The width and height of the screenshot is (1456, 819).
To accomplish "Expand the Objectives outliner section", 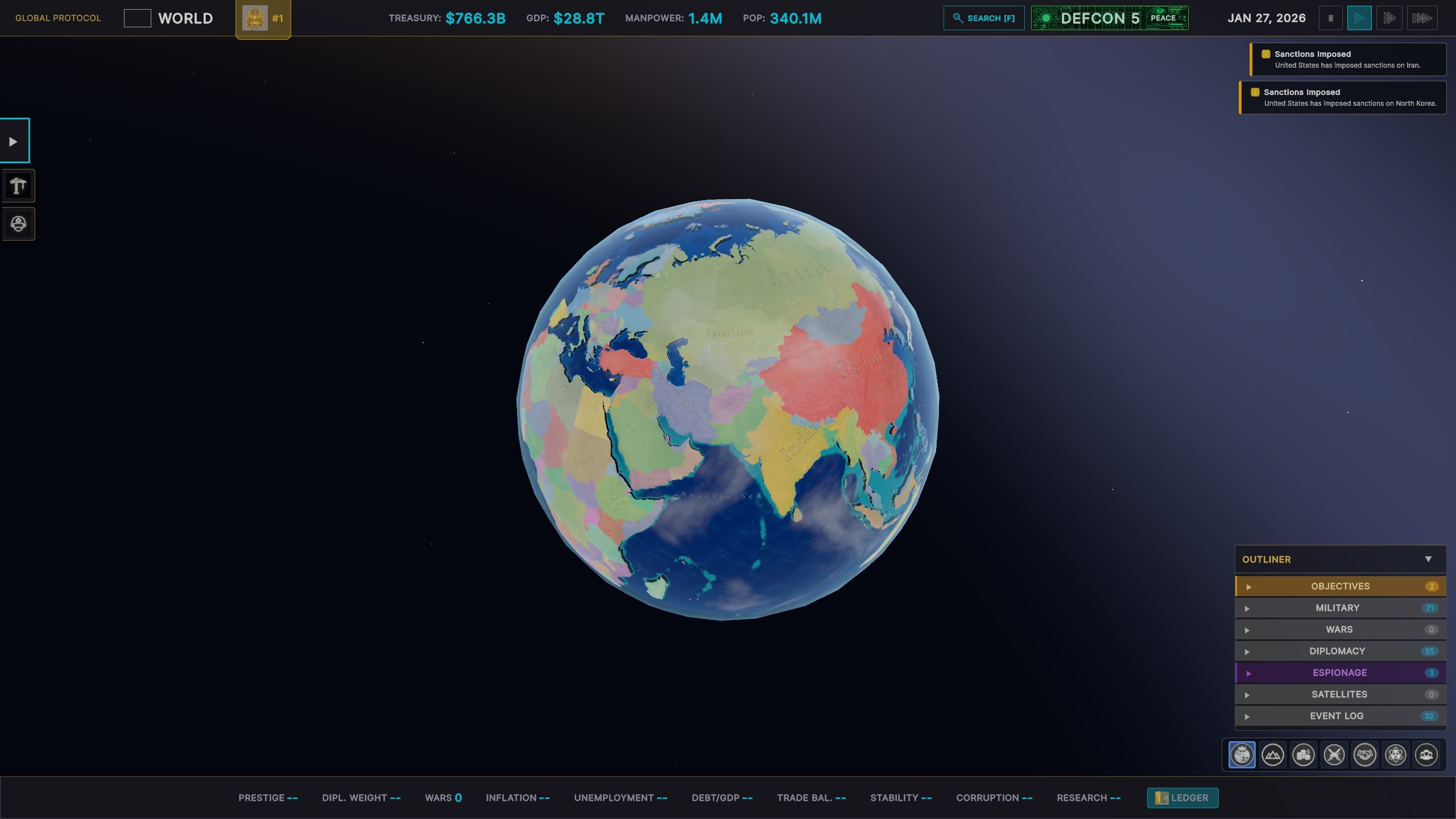I will coord(1341,586).
